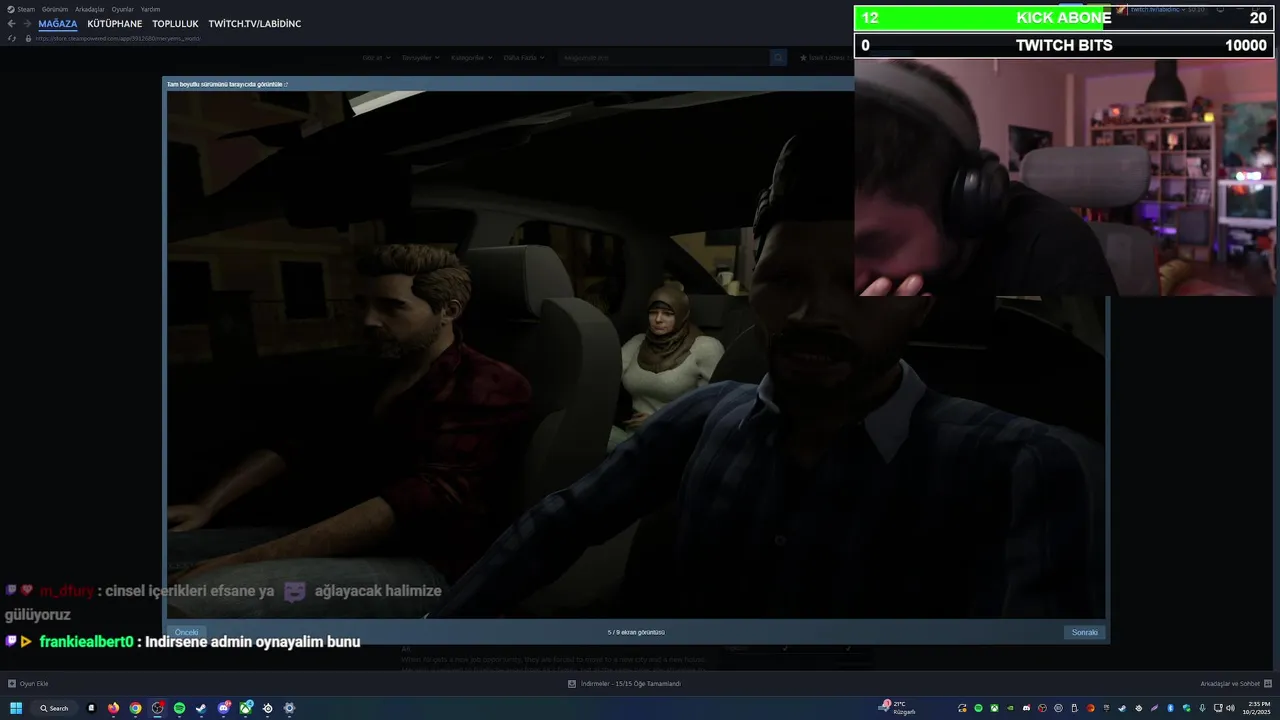Click the store page URL address
1280x720 pixels.
[118, 38]
